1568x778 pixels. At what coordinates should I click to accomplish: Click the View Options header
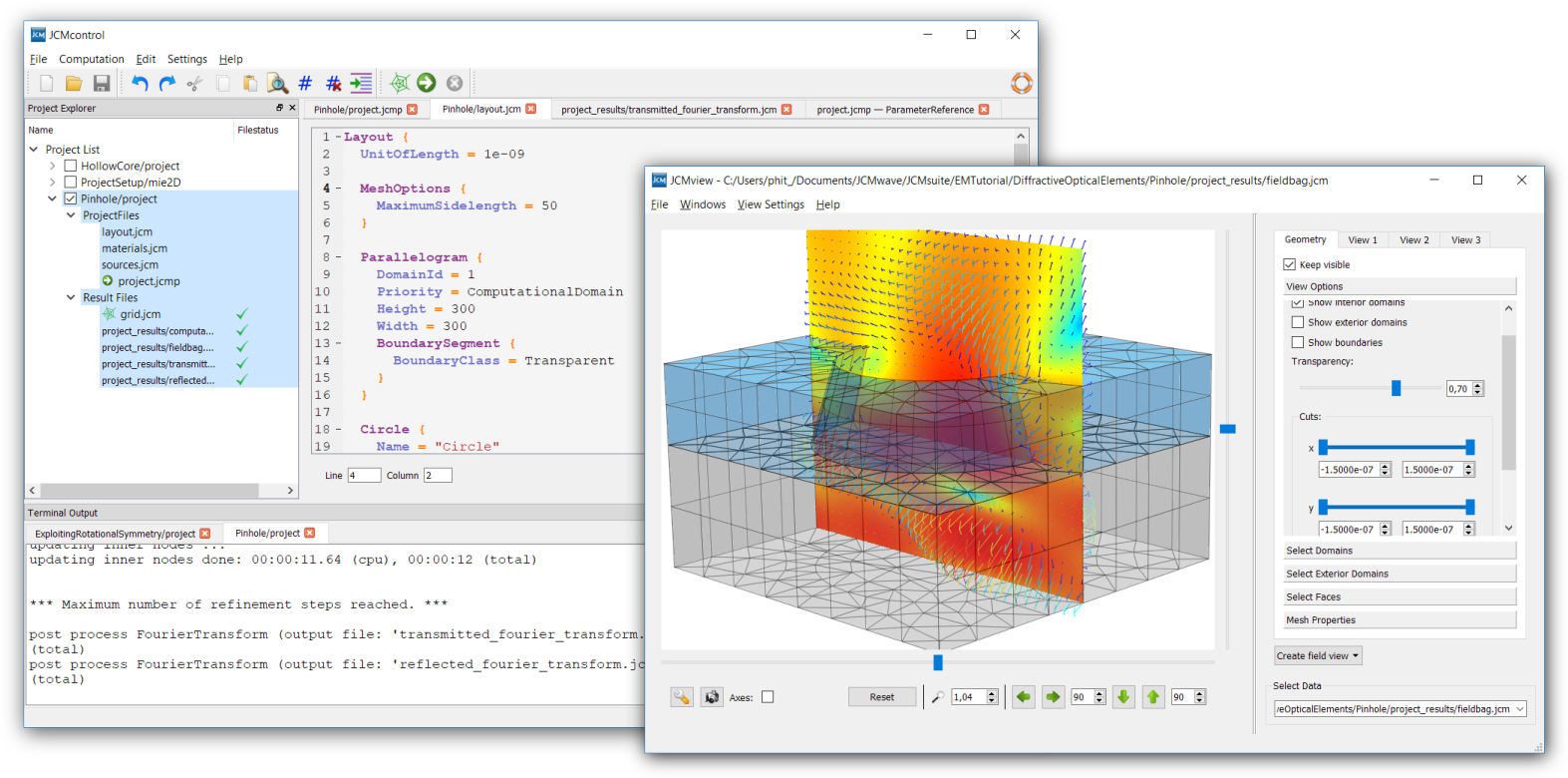tap(1399, 286)
